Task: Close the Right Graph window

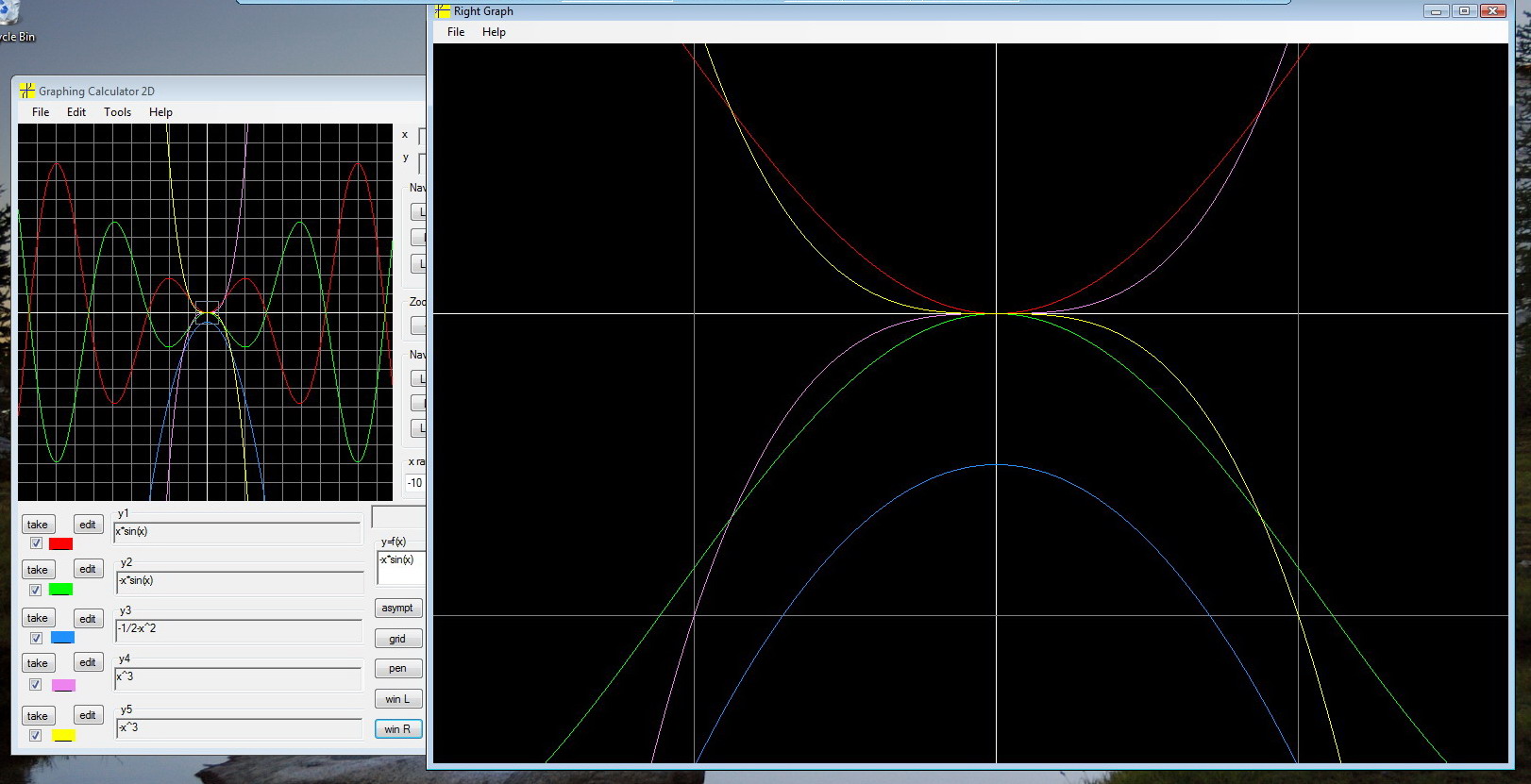Action: pos(1493,11)
